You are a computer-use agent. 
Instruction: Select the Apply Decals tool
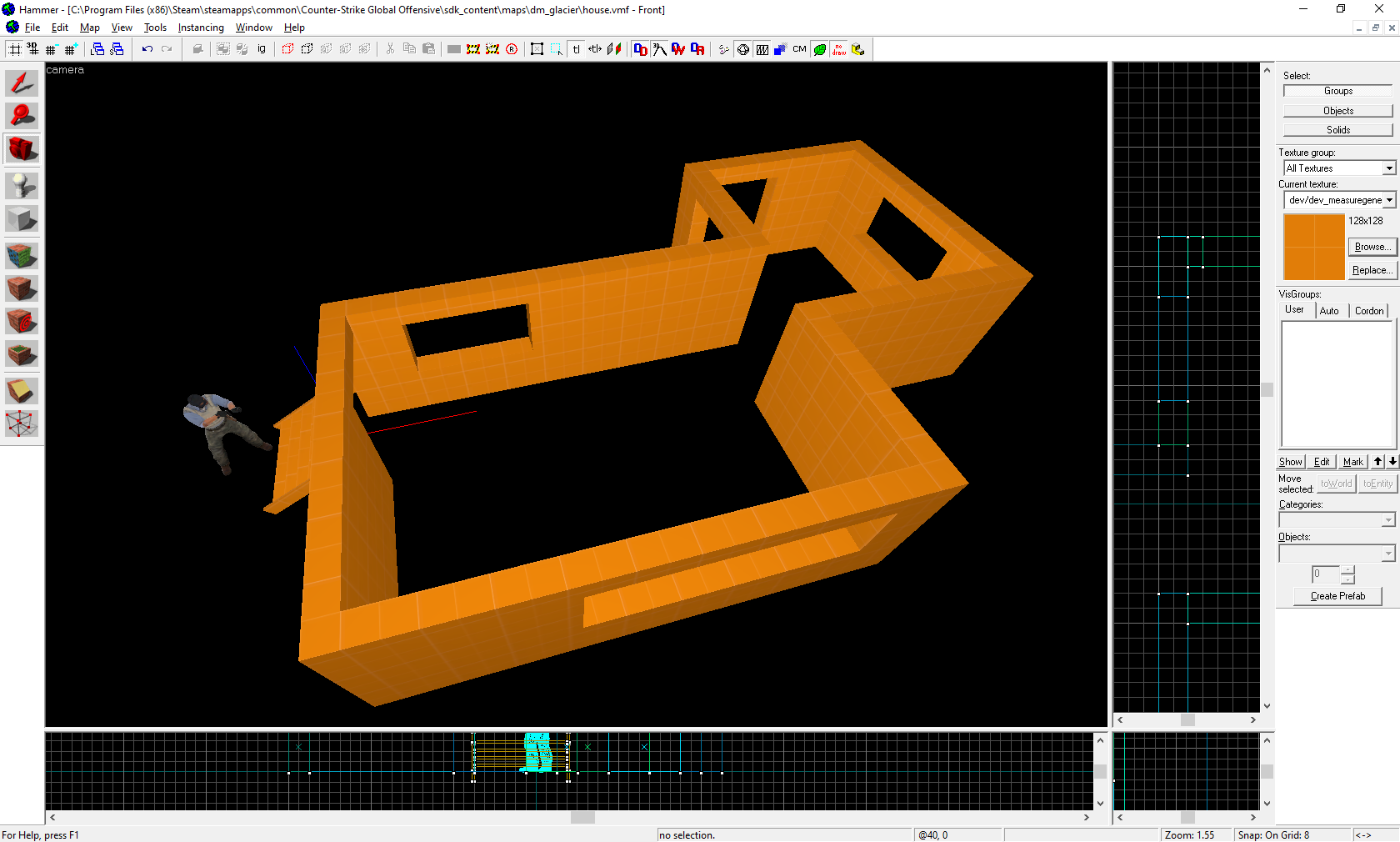[22, 321]
